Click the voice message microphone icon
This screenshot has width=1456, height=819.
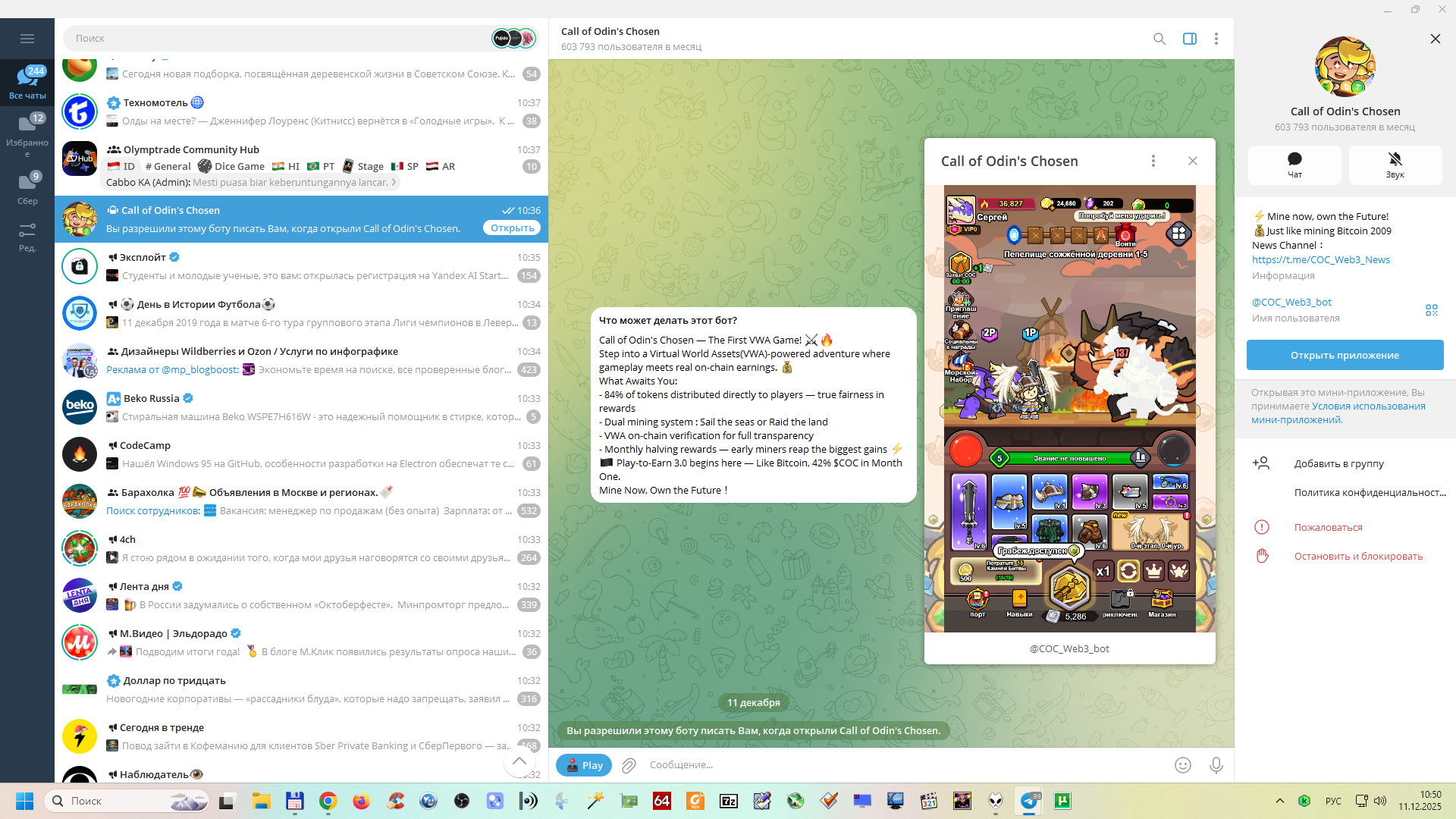[x=1216, y=765]
